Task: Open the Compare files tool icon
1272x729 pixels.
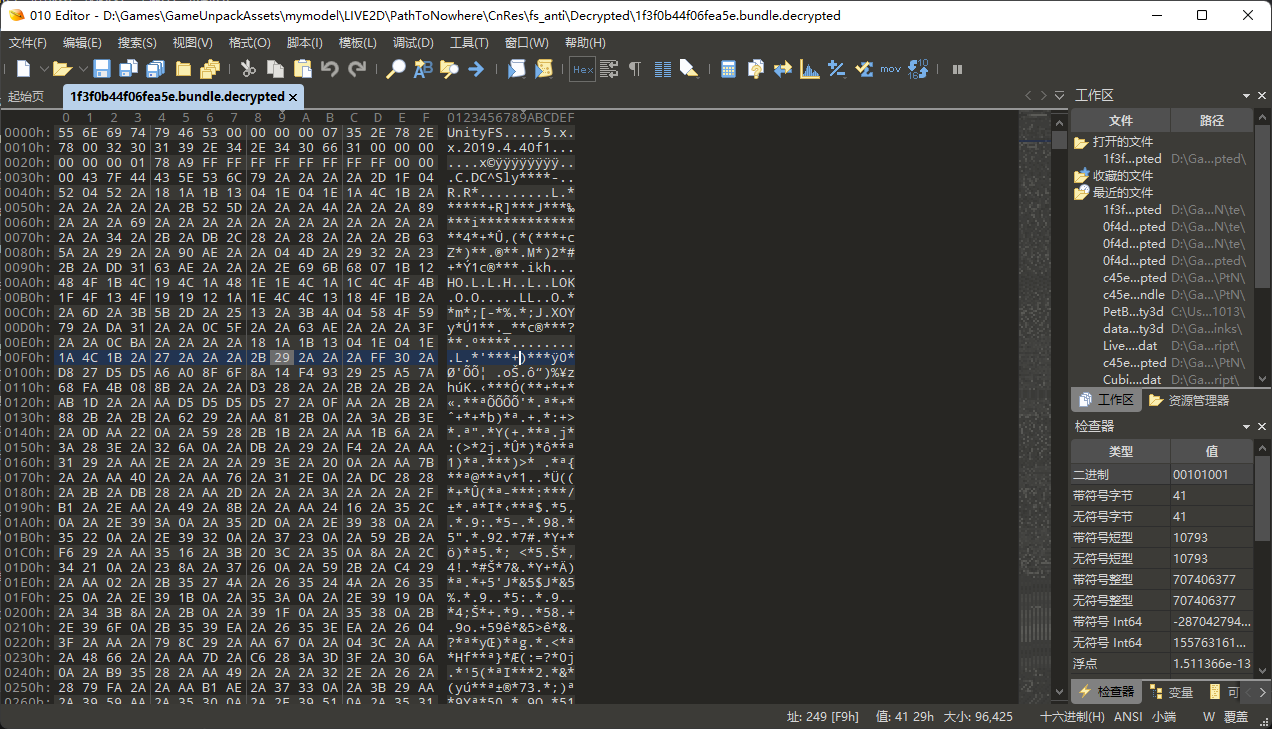Action: 755,69
